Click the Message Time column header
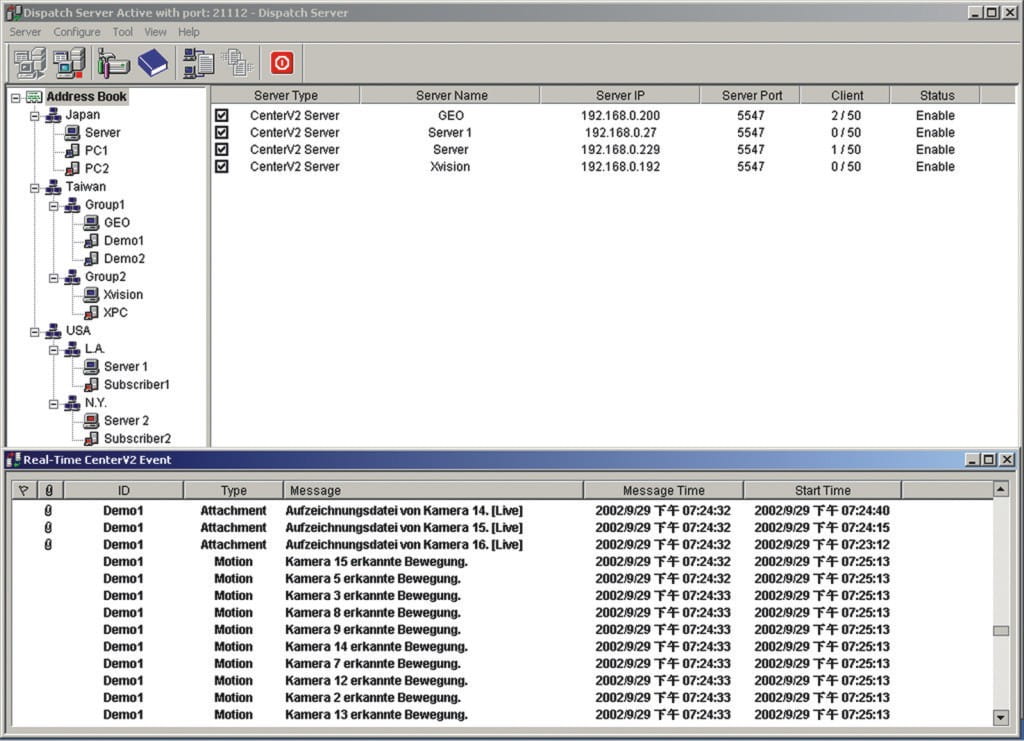Screen dimensions: 1024x741 point(663,490)
